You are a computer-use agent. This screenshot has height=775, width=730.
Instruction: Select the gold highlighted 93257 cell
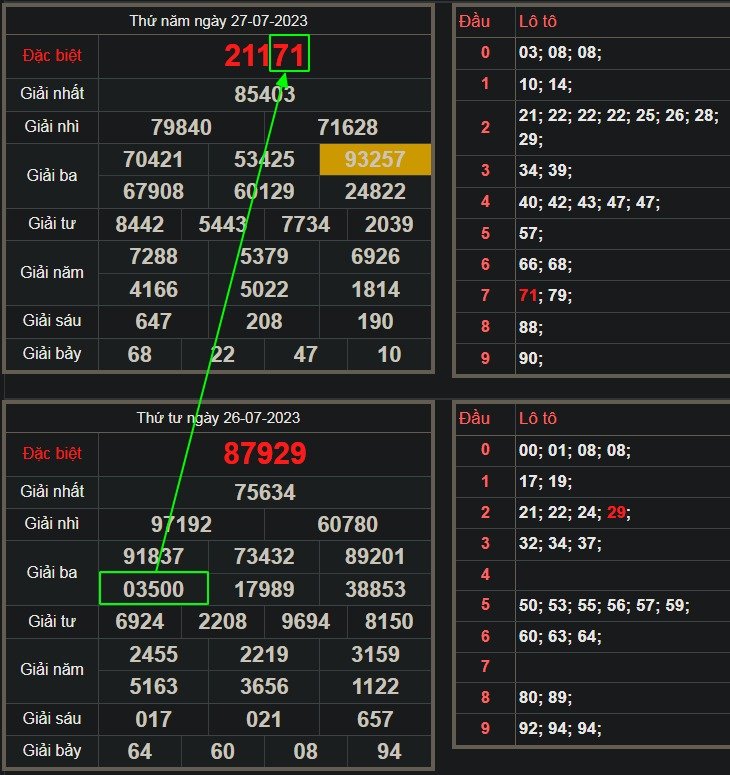pos(375,159)
